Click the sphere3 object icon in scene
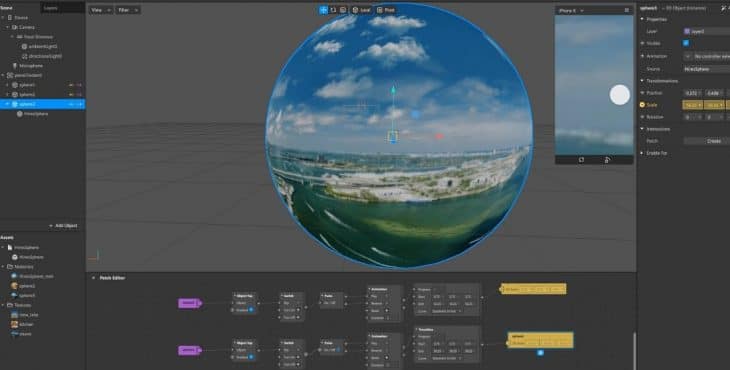This screenshot has width=730, height=370. tap(14, 94)
